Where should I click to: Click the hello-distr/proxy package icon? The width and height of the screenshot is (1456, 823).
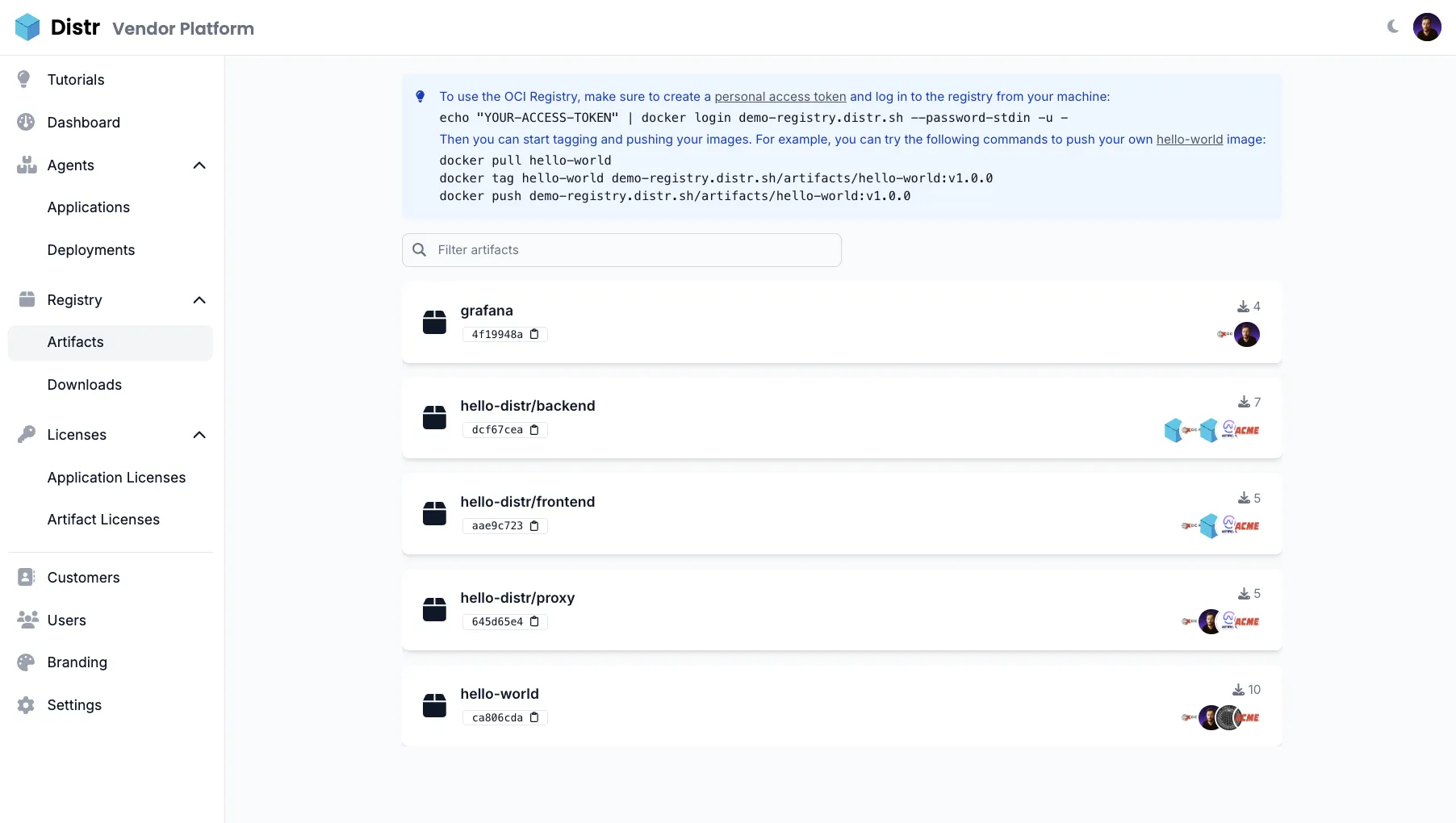point(434,610)
